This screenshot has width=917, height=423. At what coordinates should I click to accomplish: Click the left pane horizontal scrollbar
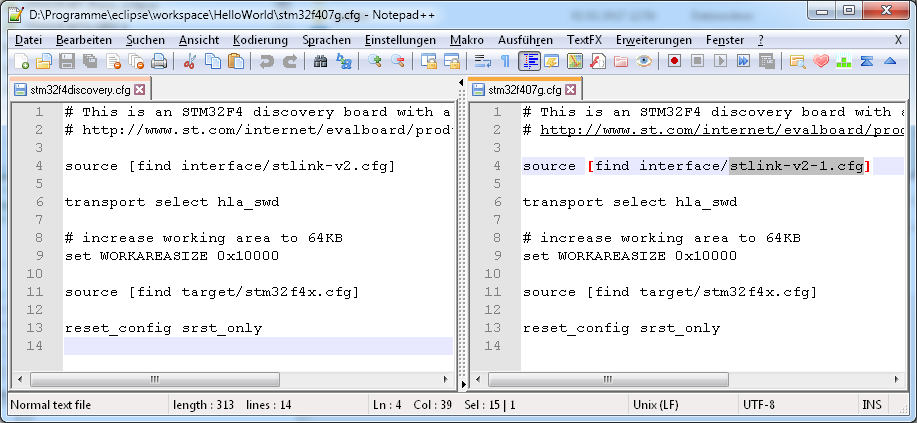(x=230, y=381)
